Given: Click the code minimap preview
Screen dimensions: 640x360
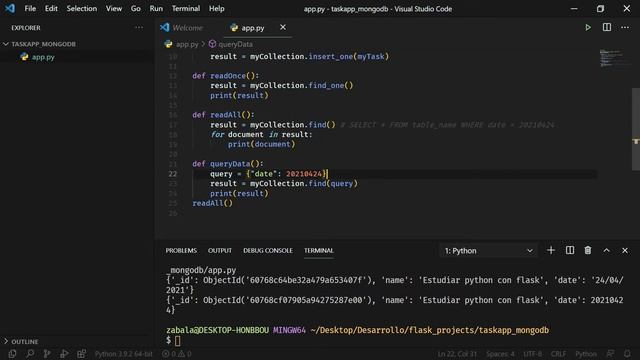Looking at the screenshot, I should click(x=614, y=58).
